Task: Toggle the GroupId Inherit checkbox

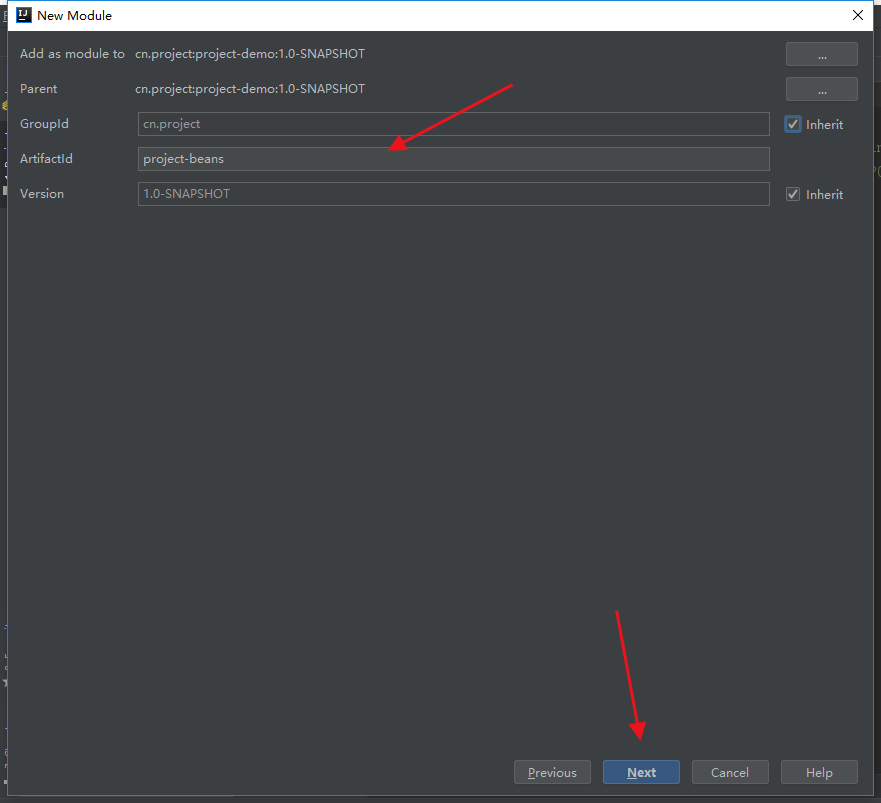Action: coord(793,124)
